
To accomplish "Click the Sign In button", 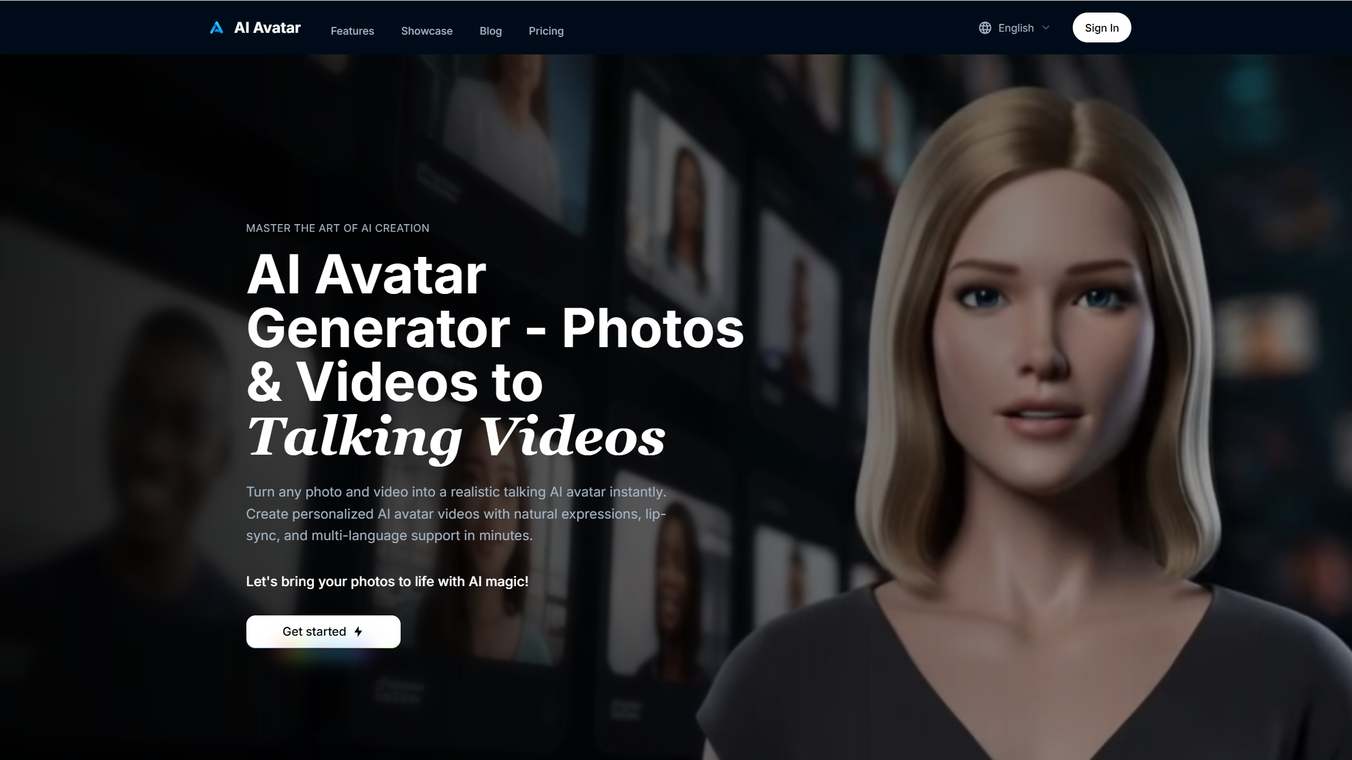I will (x=1102, y=28).
